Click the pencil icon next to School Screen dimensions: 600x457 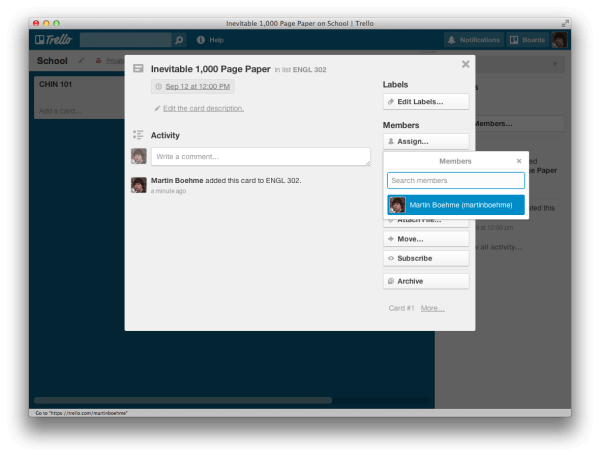tap(81, 60)
